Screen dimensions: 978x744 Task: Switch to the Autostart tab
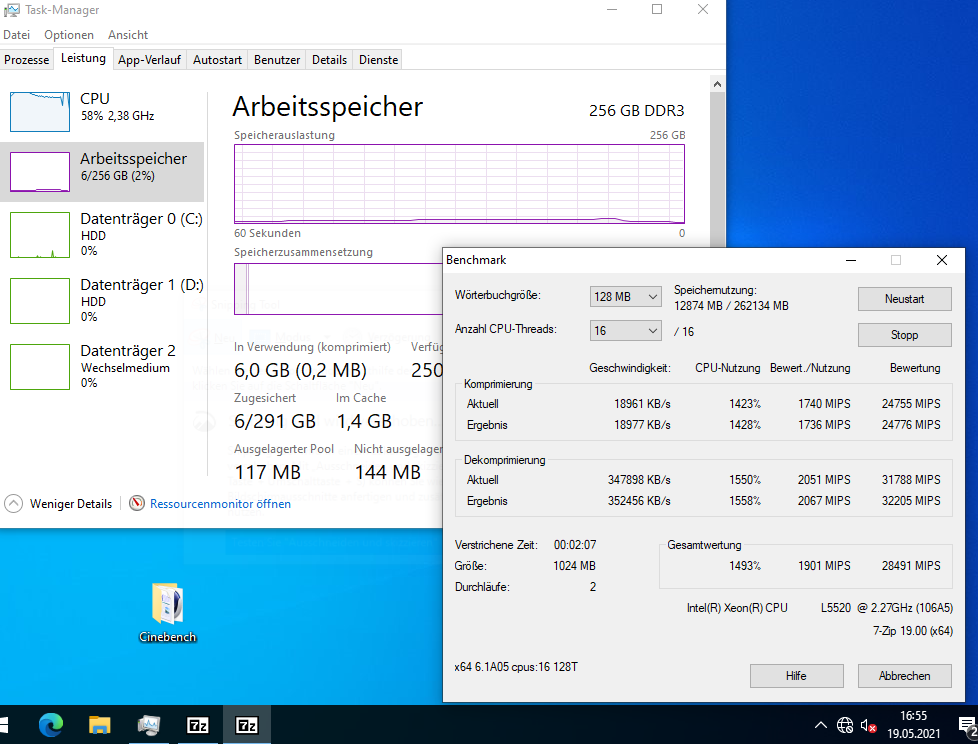coord(217,60)
